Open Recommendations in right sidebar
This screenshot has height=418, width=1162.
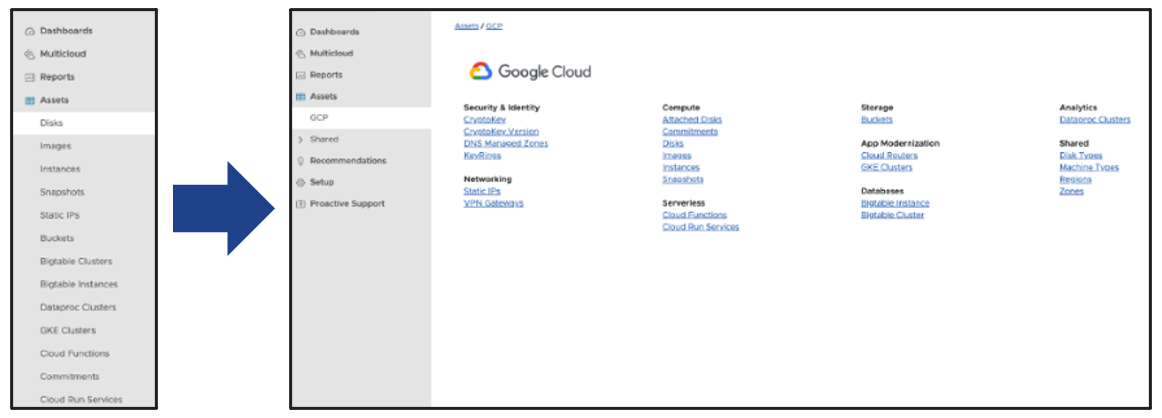(348, 161)
